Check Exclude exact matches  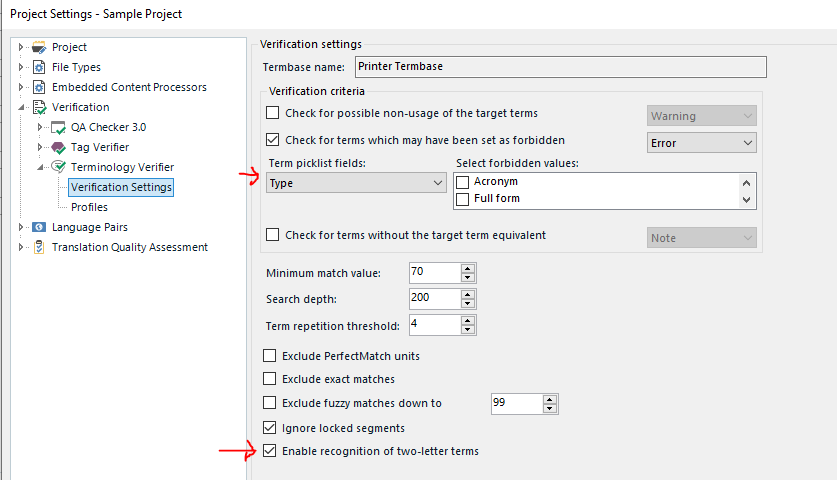point(270,379)
